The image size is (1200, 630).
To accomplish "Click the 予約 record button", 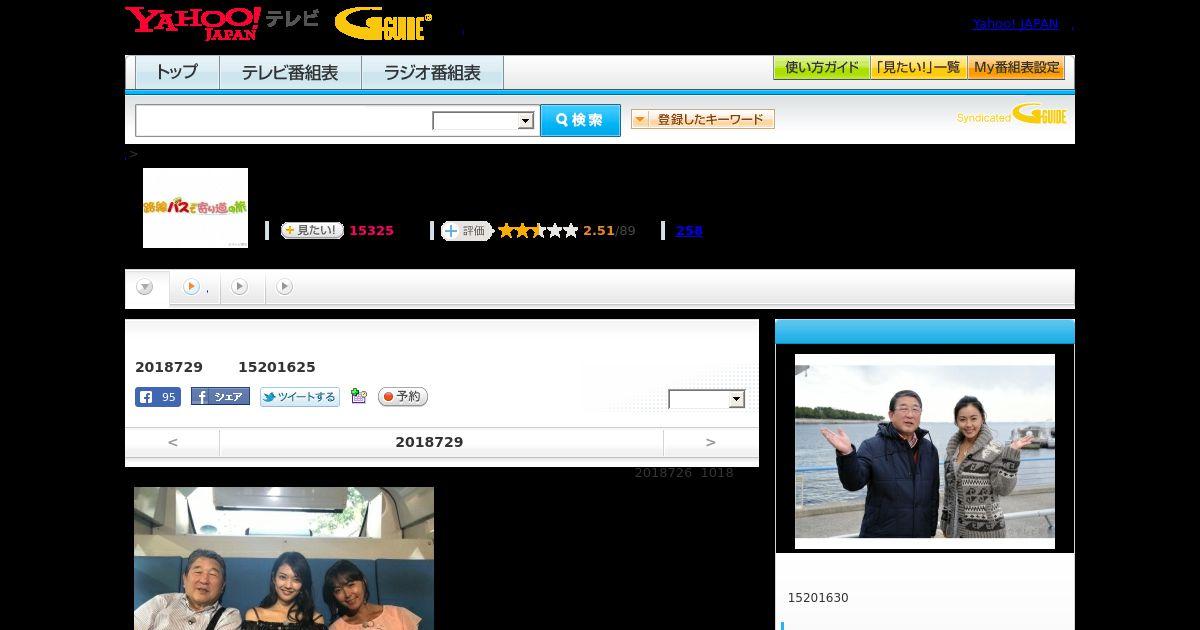I will (403, 397).
